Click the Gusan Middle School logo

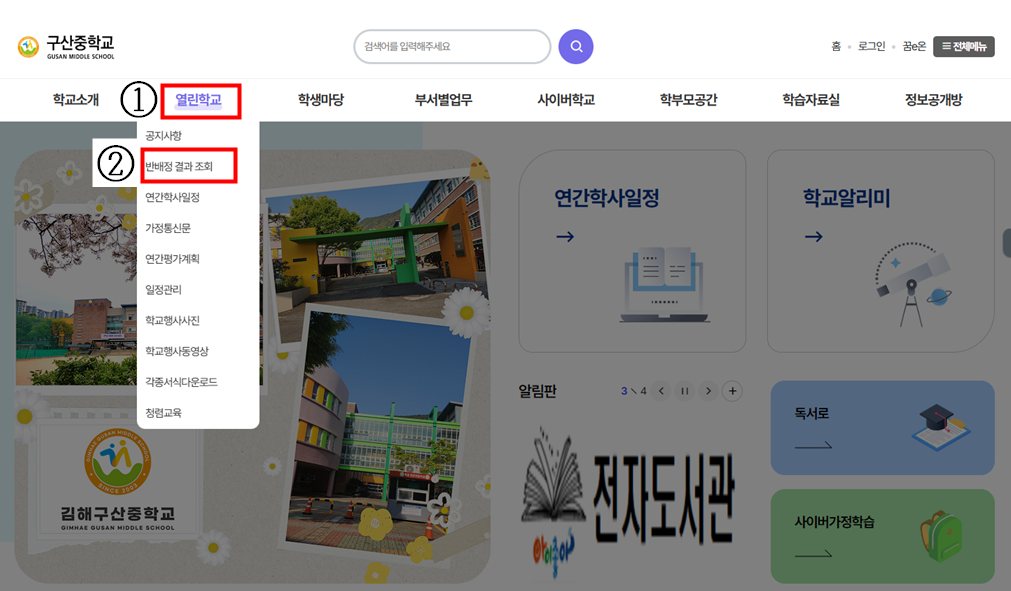coord(67,47)
